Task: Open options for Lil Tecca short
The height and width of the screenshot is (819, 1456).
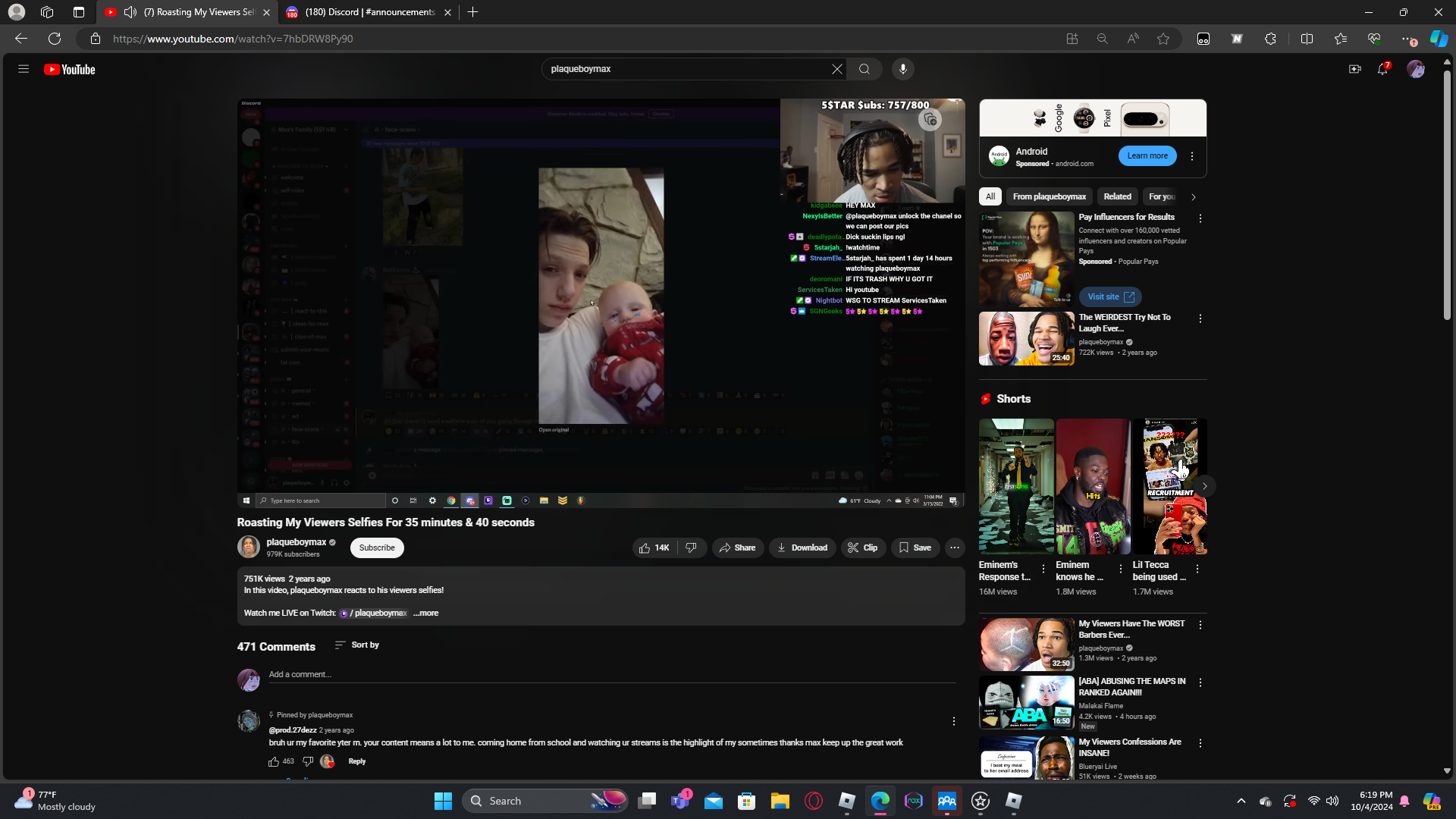Action: pyautogui.click(x=1197, y=569)
